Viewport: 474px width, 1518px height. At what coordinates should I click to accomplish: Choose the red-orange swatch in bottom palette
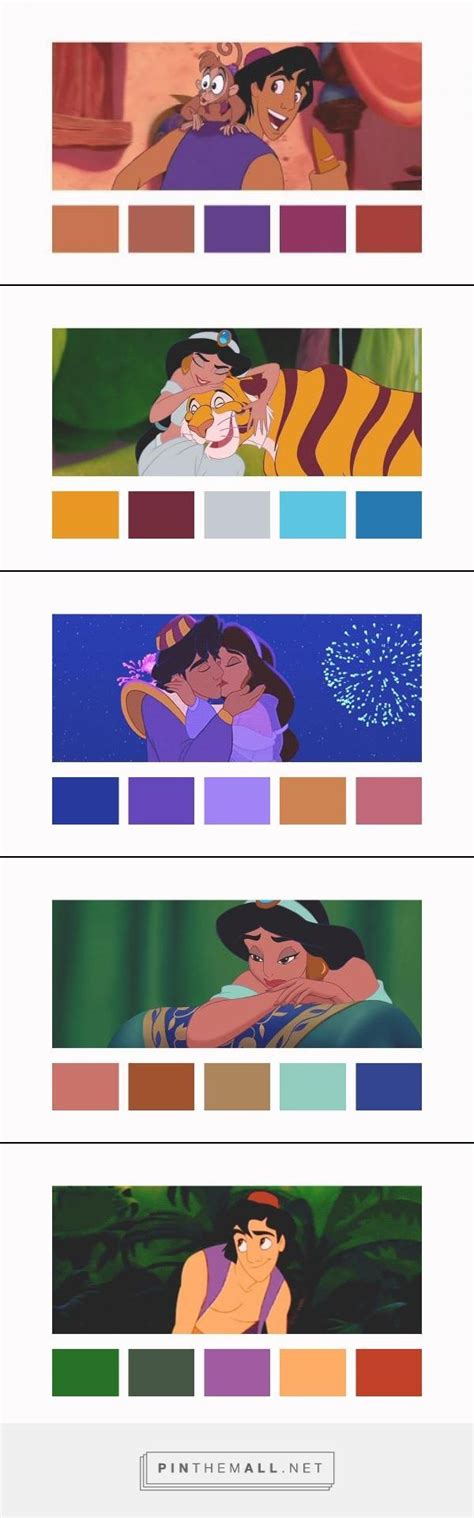tap(389, 1373)
